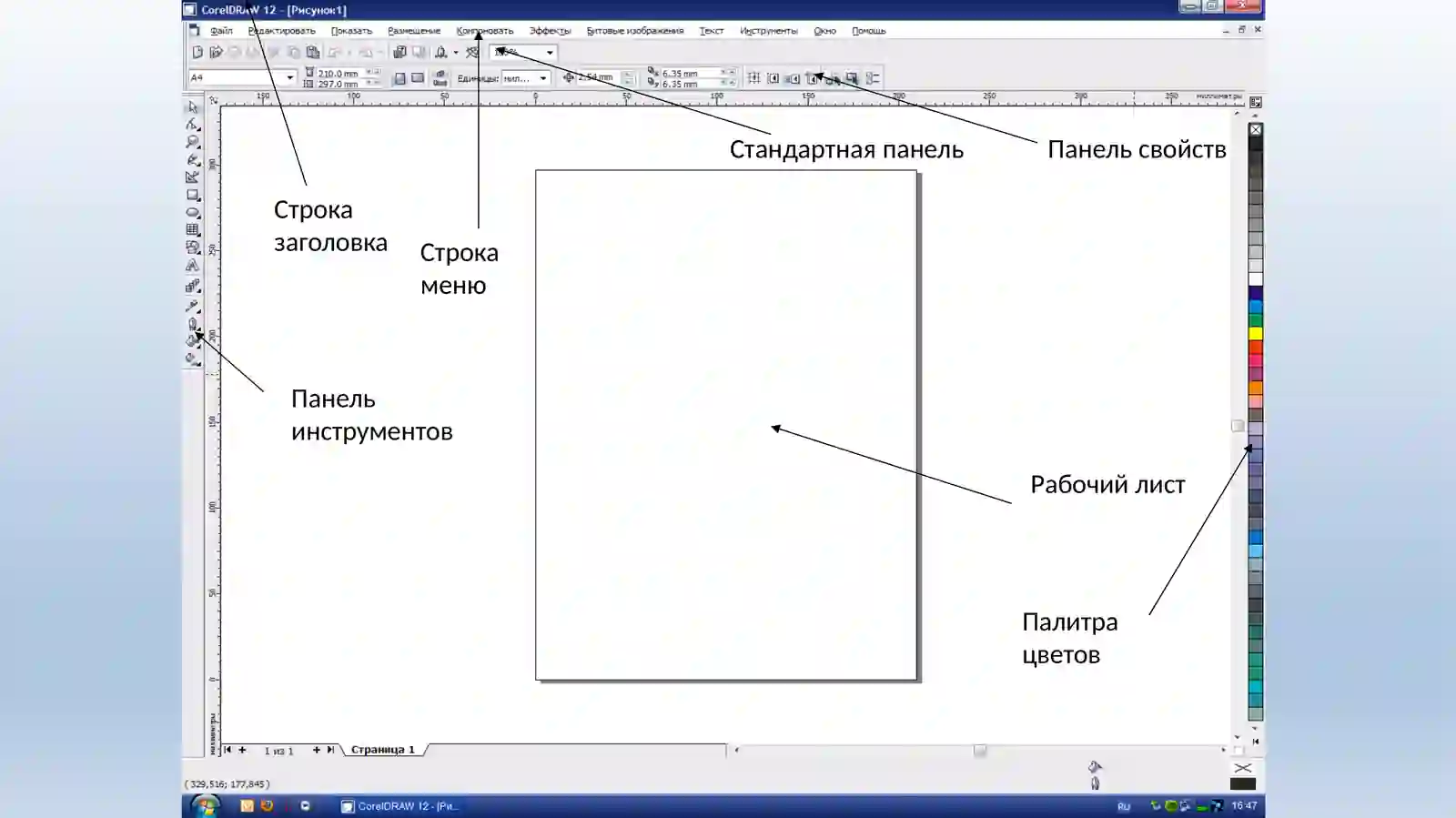Step the nudge offset spinner arrows
Viewport: 1456px width, 818px height.
click(628, 78)
